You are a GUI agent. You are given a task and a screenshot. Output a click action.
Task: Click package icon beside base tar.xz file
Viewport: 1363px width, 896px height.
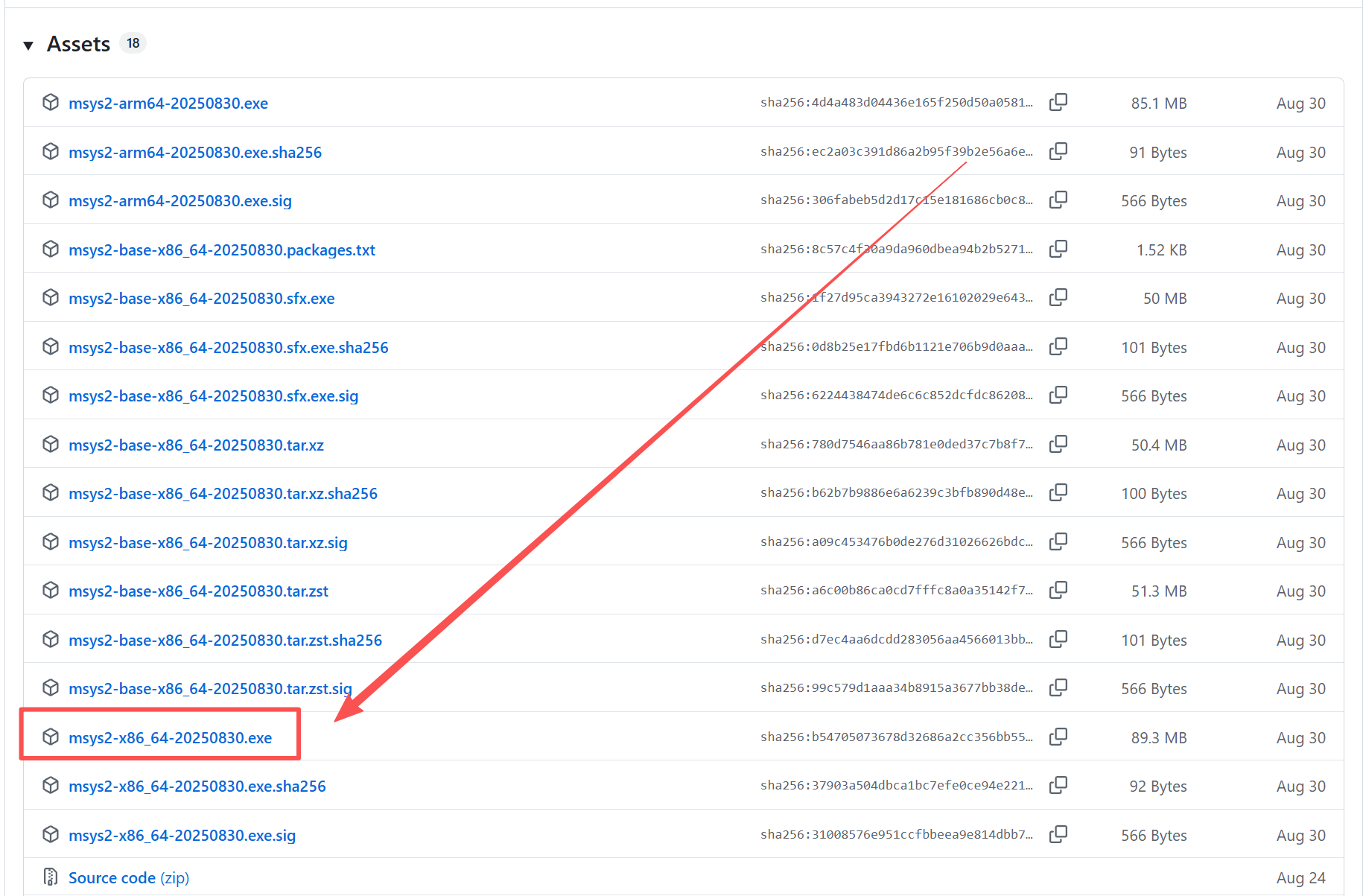tap(51, 444)
